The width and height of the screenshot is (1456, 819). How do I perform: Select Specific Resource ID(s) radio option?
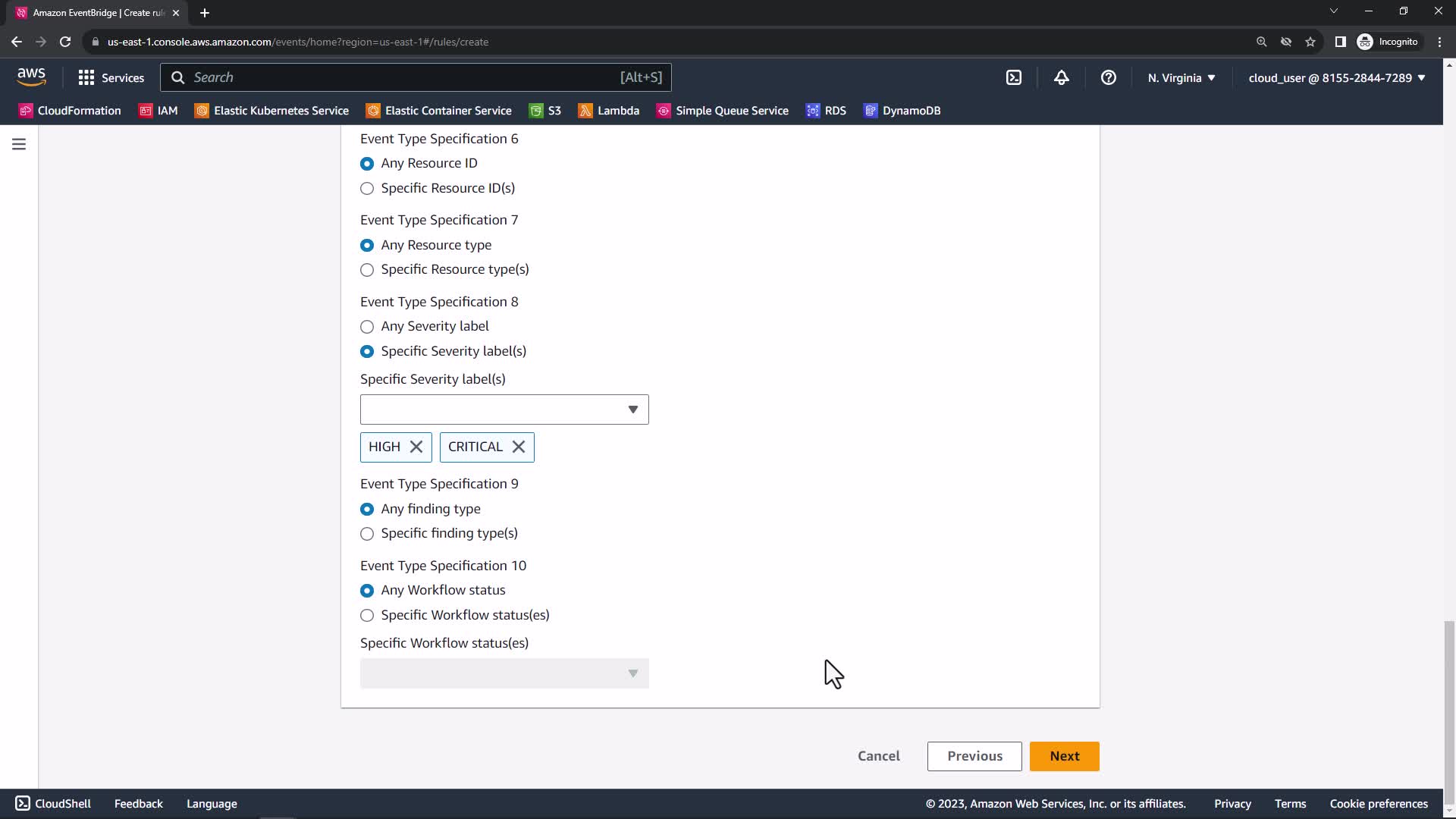coord(367,189)
